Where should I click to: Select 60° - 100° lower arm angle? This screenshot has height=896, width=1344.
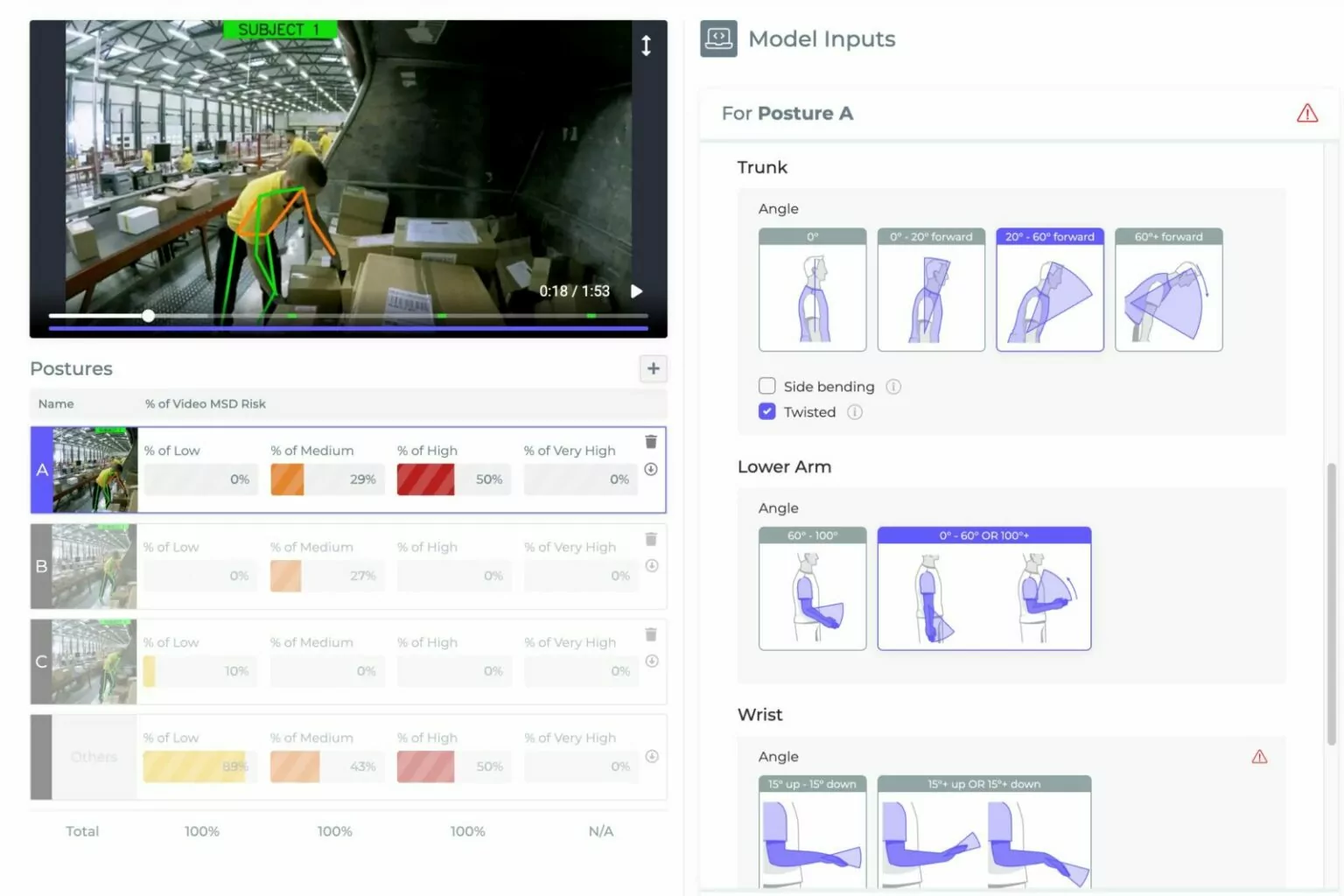point(812,589)
